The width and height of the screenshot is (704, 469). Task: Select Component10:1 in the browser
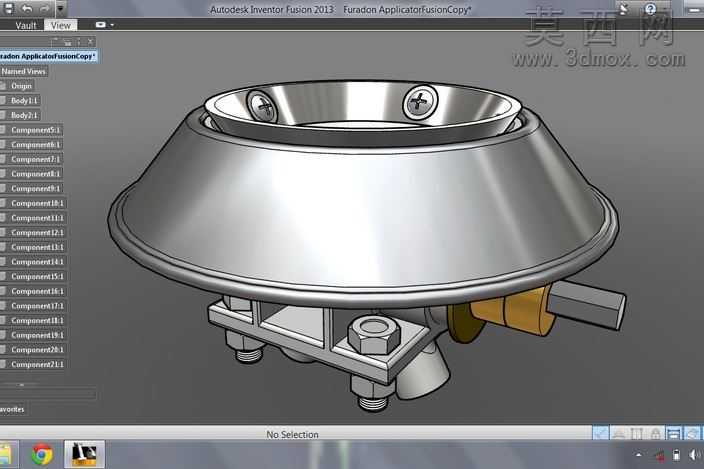pyautogui.click(x=38, y=203)
